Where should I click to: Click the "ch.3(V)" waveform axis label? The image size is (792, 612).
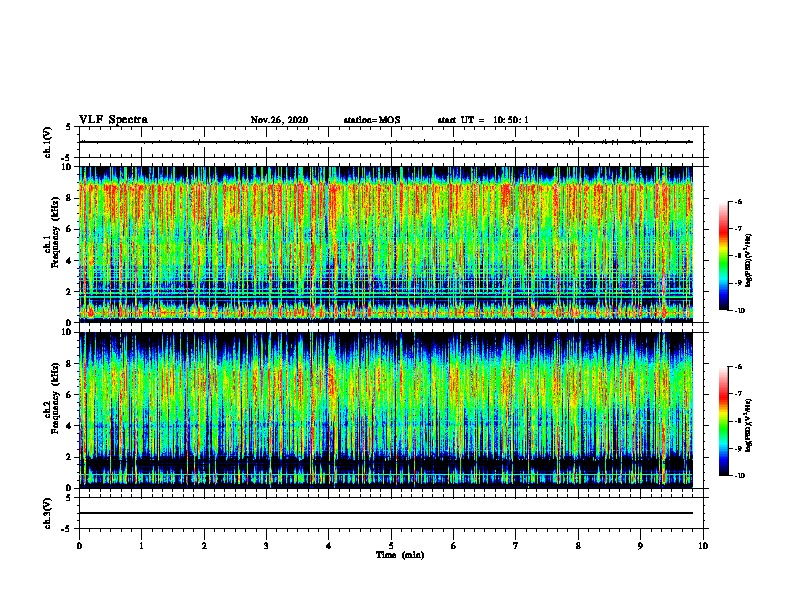pos(47,513)
